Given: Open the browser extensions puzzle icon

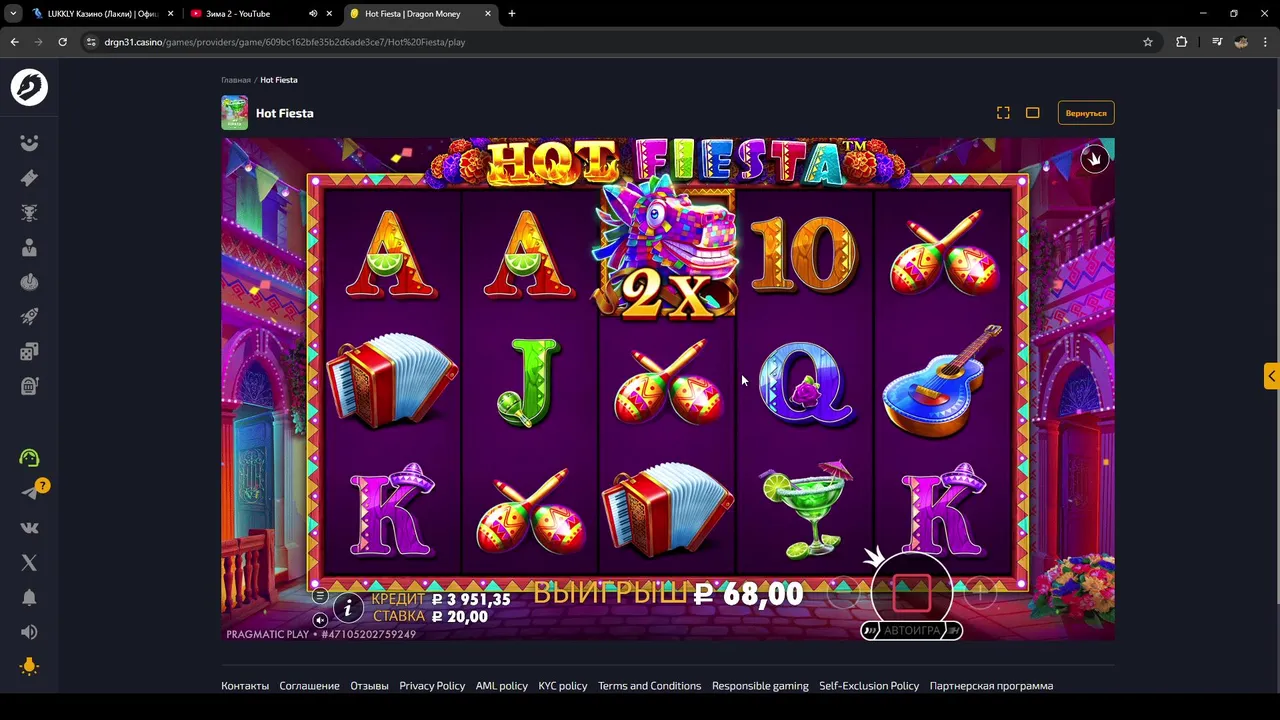Looking at the screenshot, I should [1182, 42].
